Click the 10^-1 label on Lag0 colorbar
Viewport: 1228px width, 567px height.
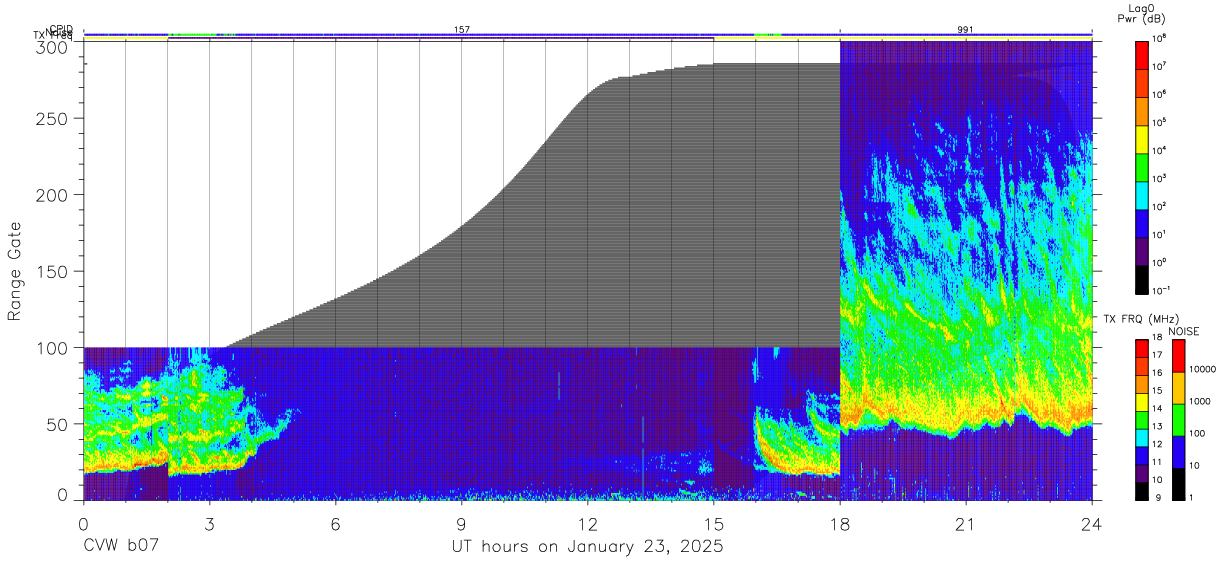click(1163, 291)
